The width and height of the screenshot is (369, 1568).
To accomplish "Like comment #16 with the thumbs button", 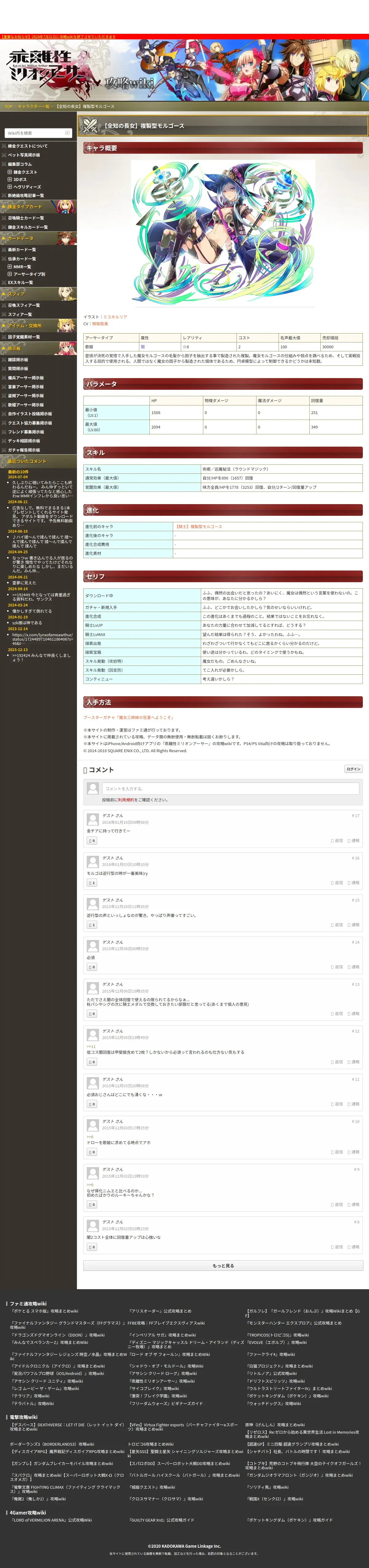I will (x=91, y=883).
